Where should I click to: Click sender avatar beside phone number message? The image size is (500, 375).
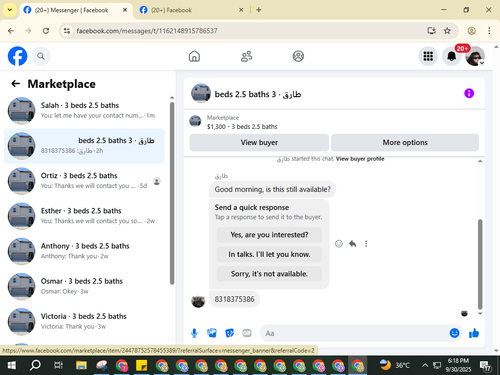(x=198, y=301)
